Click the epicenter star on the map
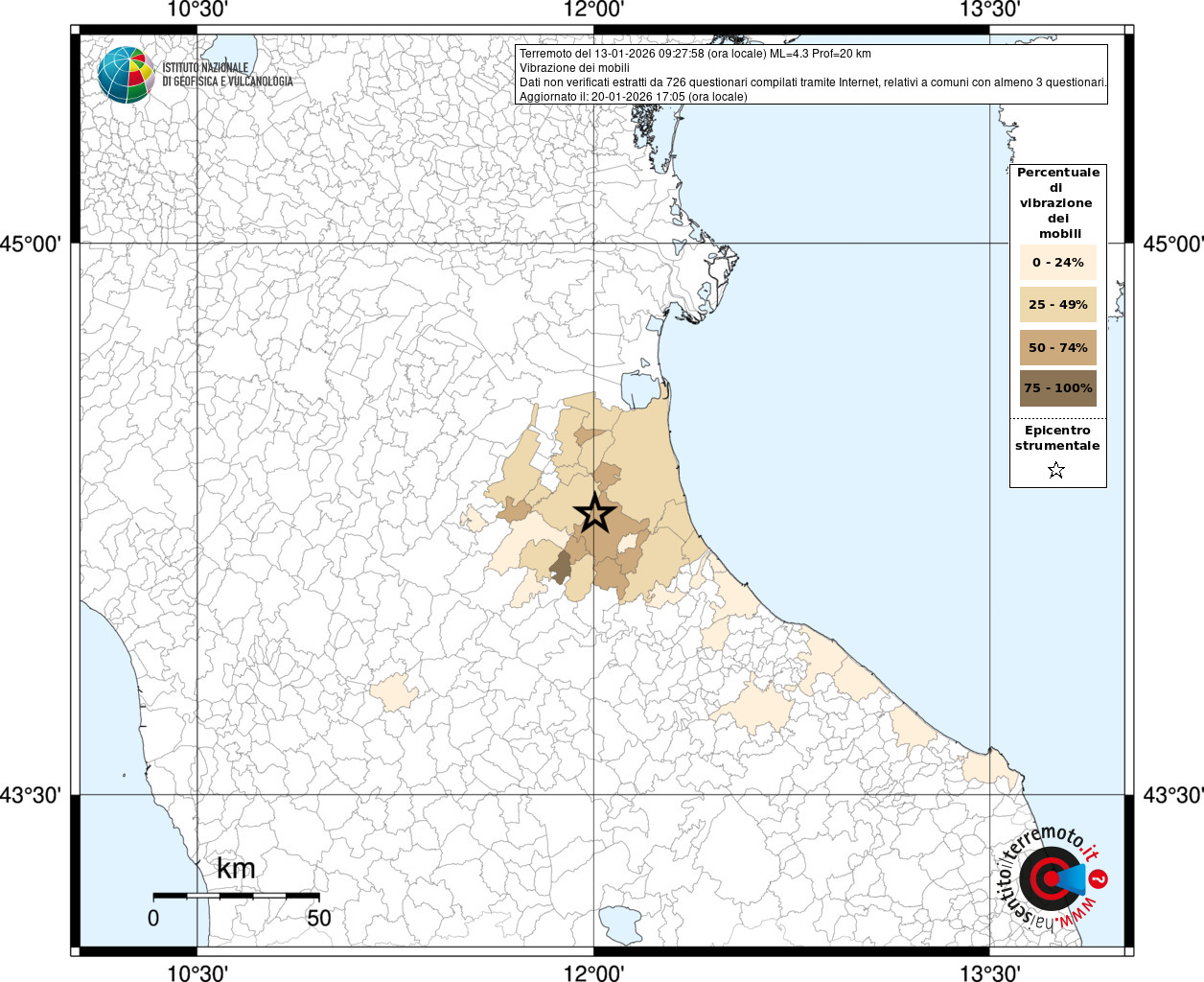Image resolution: width=1204 pixels, height=982 pixels. click(x=594, y=514)
